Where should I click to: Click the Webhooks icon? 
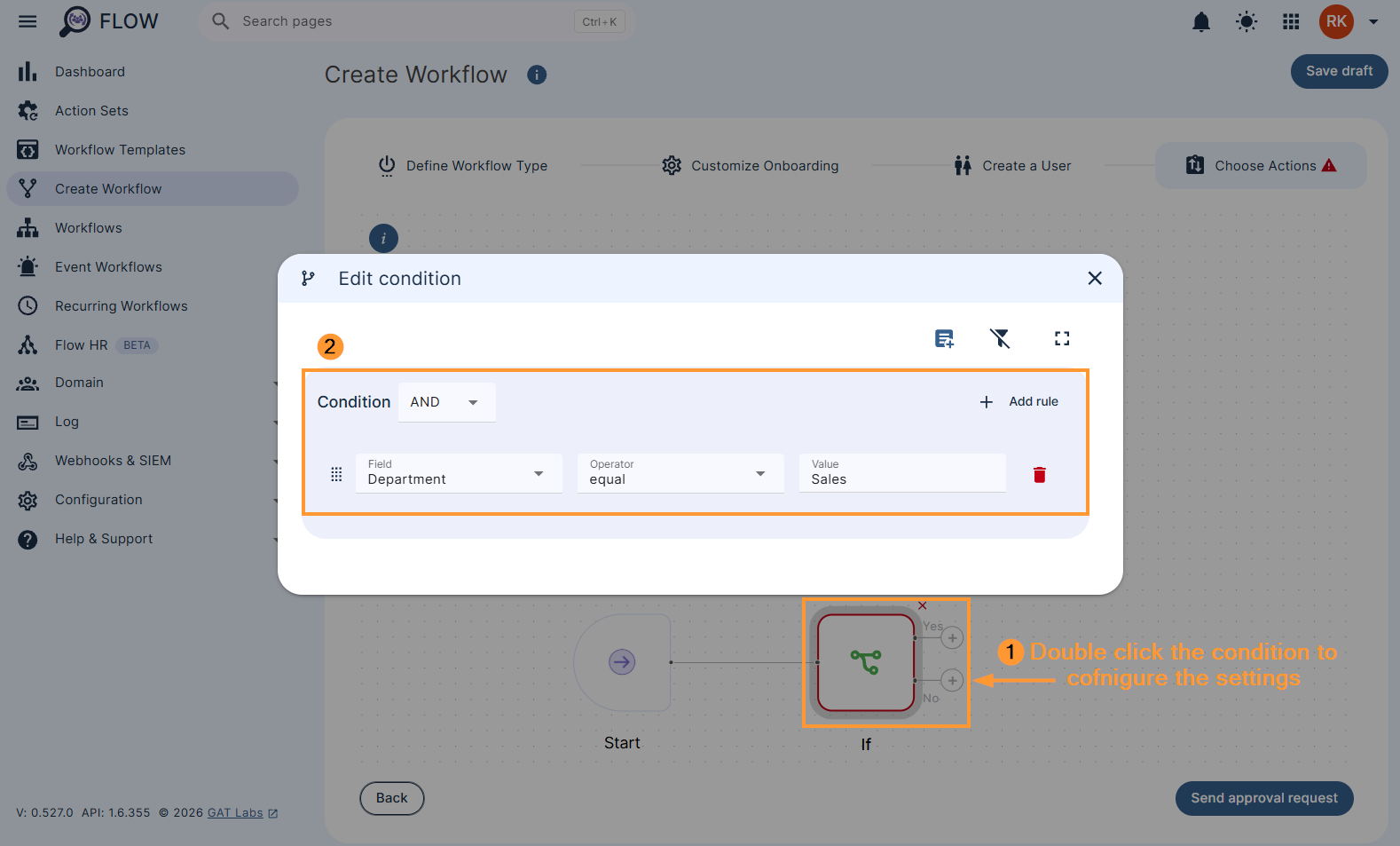coord(28,461)
